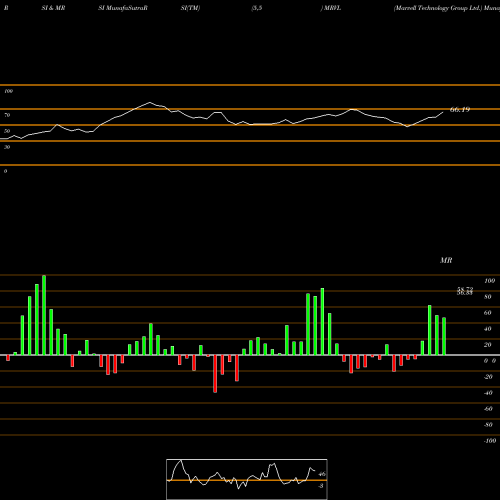Click the MR label above the histogram
Viewport: 500px width, 500px height.
point(446,261)
